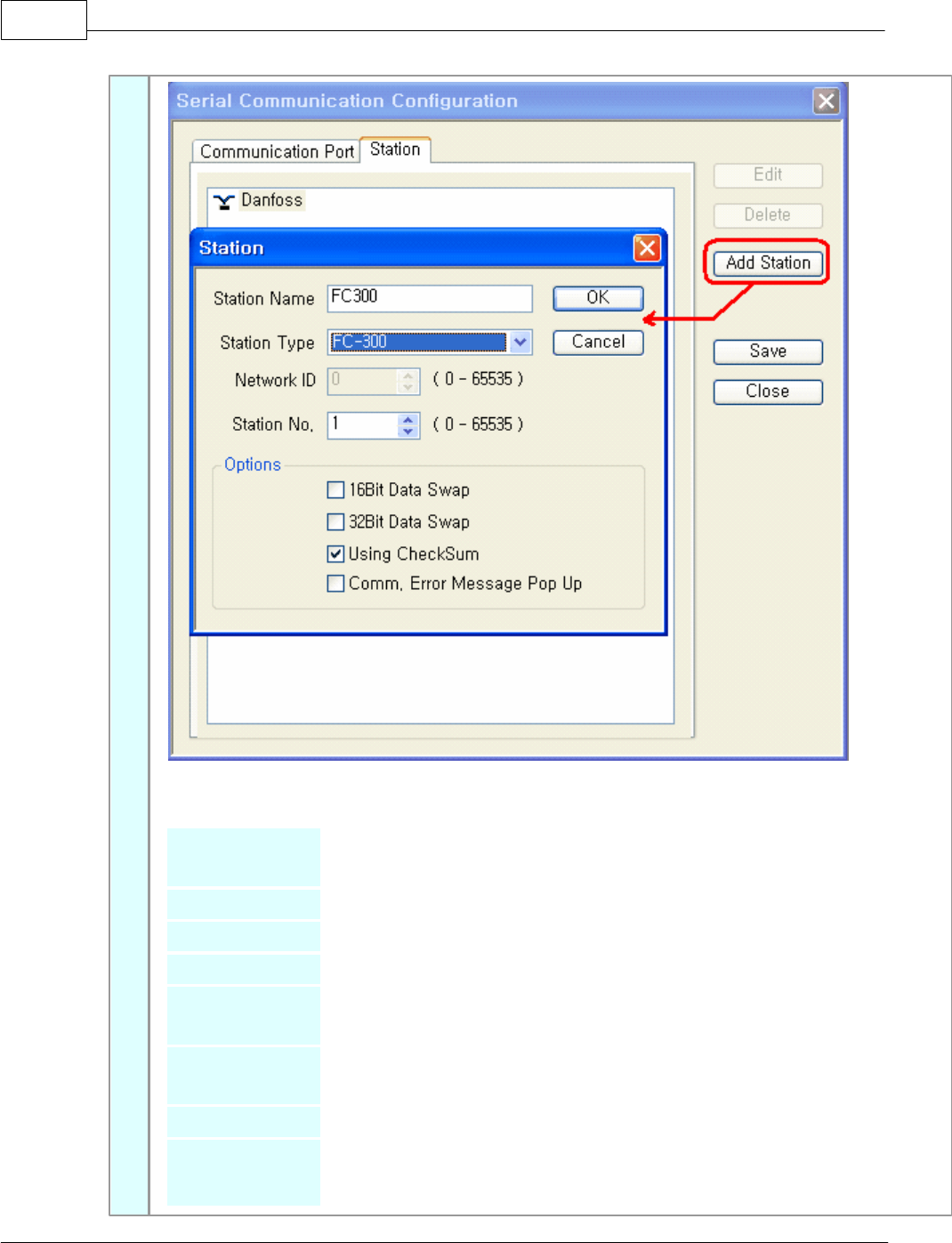Cancel the Station dialog
The height and width of the screenshot is (1243, 952).
click(598, 343)
